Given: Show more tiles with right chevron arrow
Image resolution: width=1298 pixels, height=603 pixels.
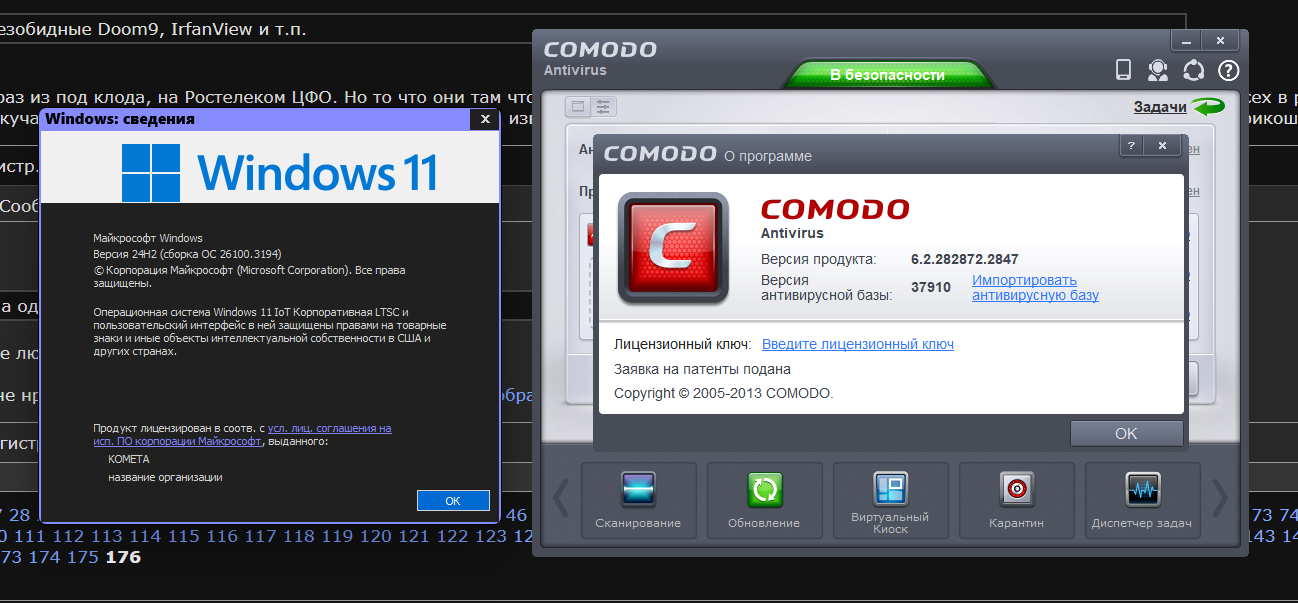Looking at the screenshot, I should click(1219, 496).
